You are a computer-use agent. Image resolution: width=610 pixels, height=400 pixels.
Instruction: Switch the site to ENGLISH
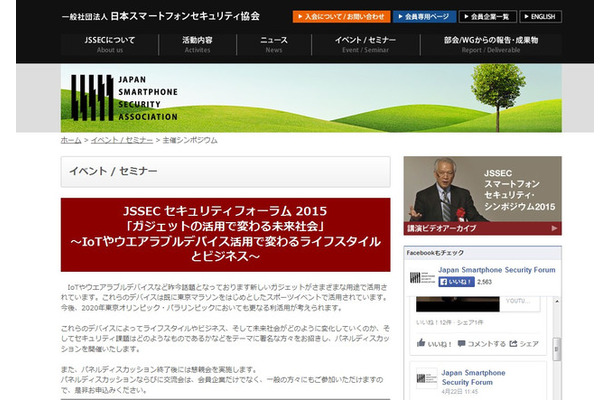click(540, 17)
